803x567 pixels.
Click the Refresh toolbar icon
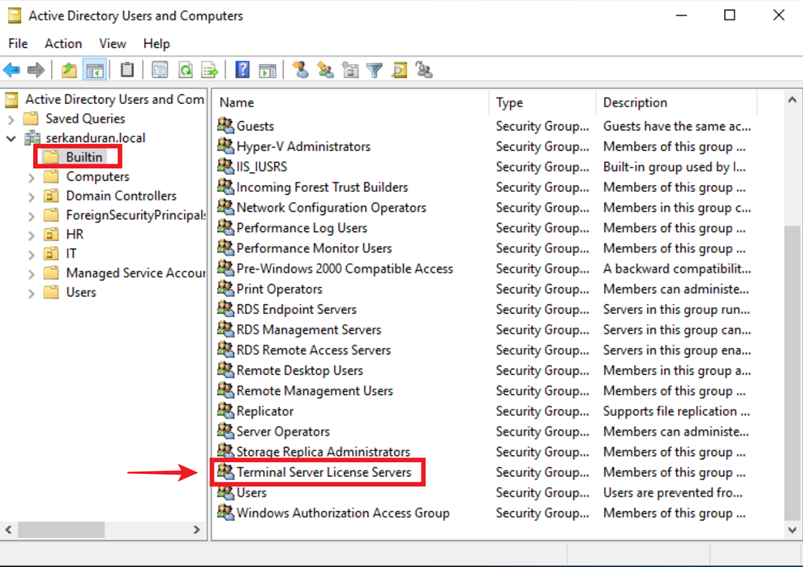pyautogui.click(x=185, y=70)
